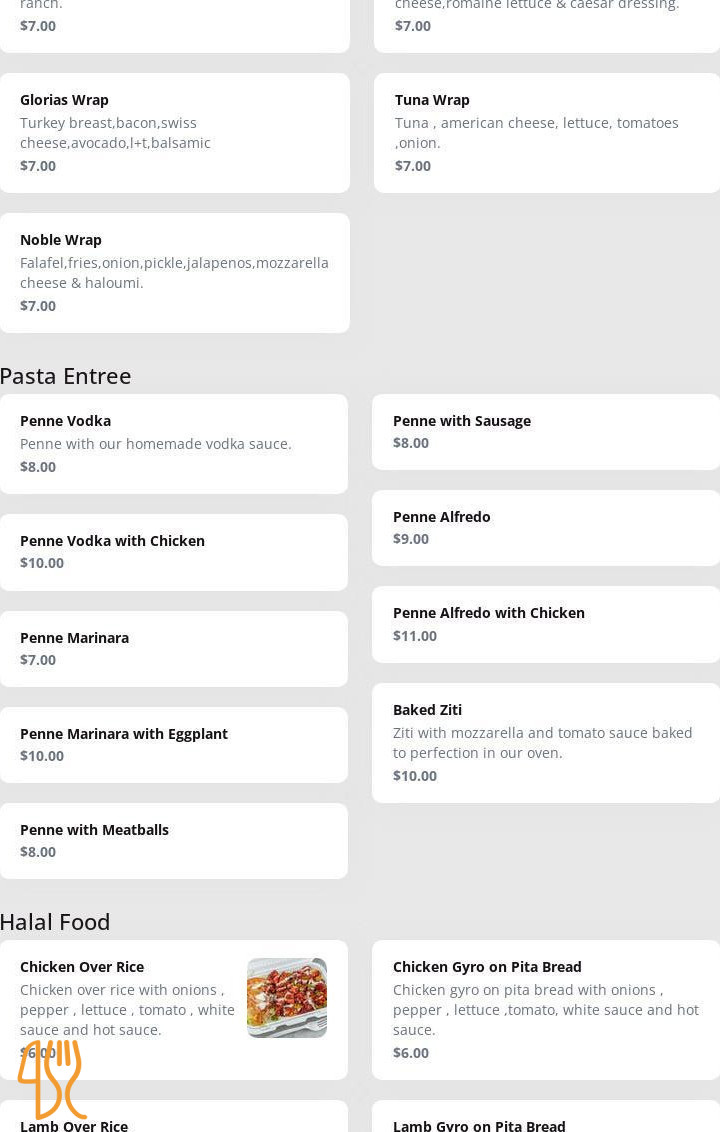
Task: Click the Pasta Entree section heading
Action: tap(66, 376)
